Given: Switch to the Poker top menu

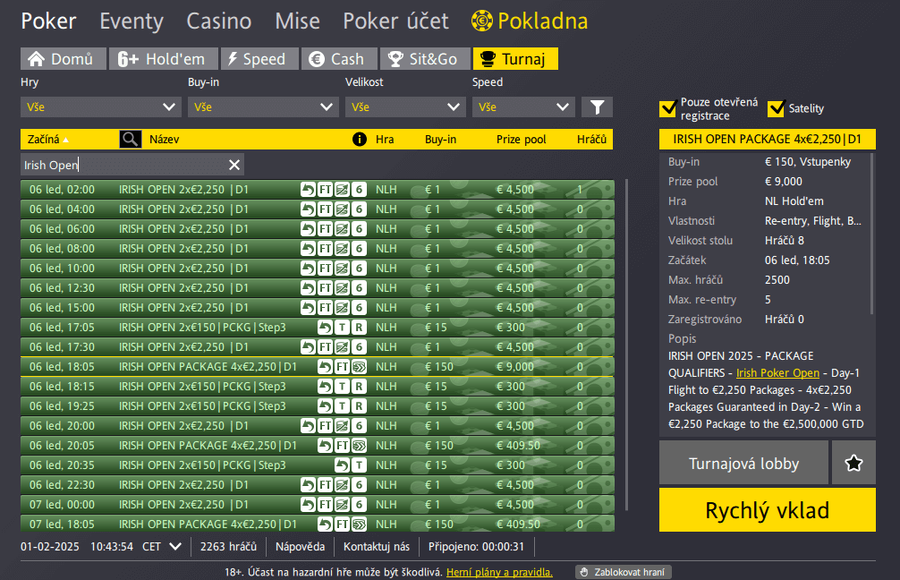Looking at the screenshot, I should [48, 21].
